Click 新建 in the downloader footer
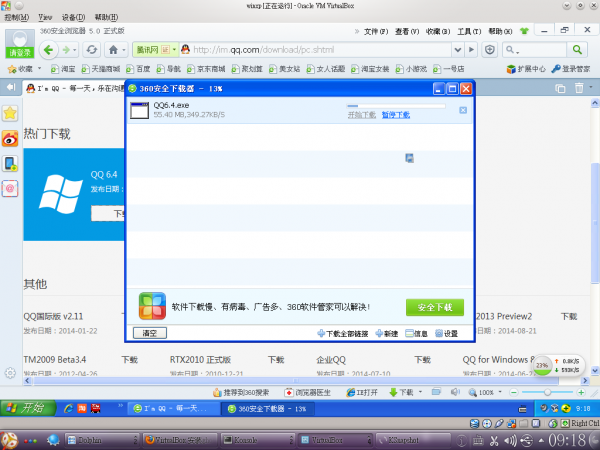The width and height of the screenshot is (600, 450). click(x=386, y=334)
